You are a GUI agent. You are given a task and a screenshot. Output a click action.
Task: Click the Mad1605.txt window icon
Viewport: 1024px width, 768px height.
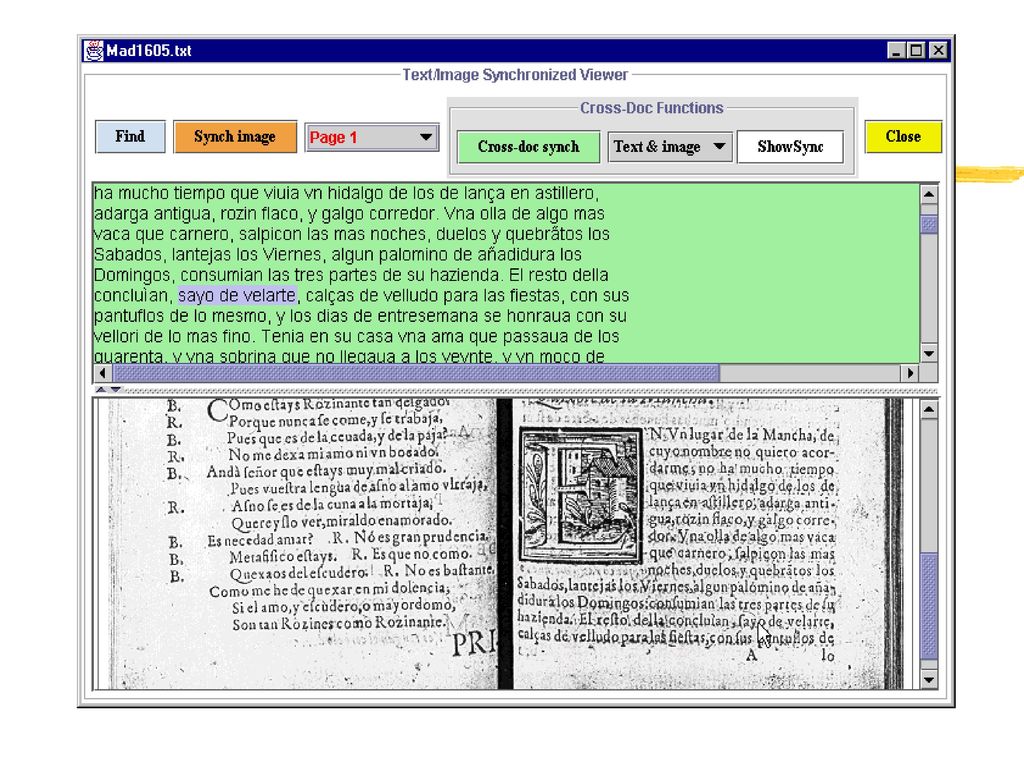pos(93,50)
